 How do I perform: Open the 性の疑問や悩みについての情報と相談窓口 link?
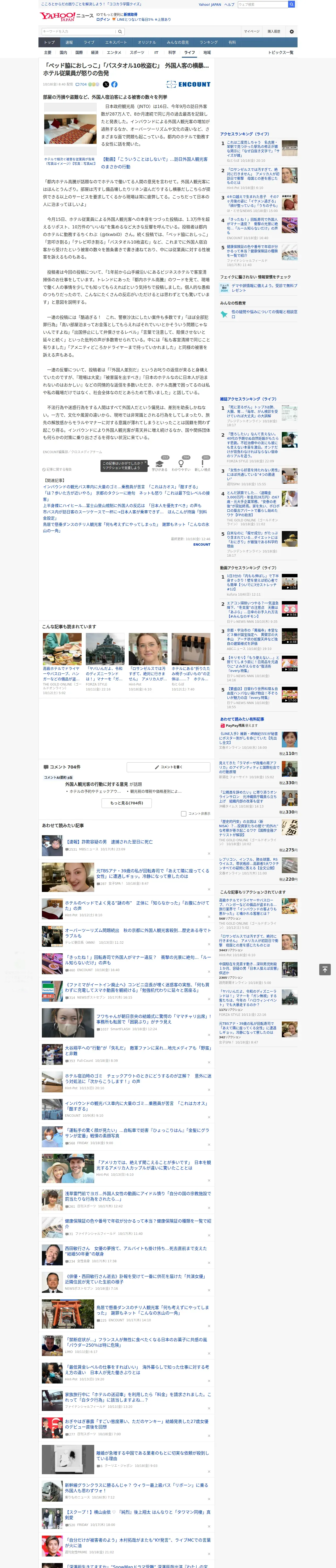coord(264,314)
